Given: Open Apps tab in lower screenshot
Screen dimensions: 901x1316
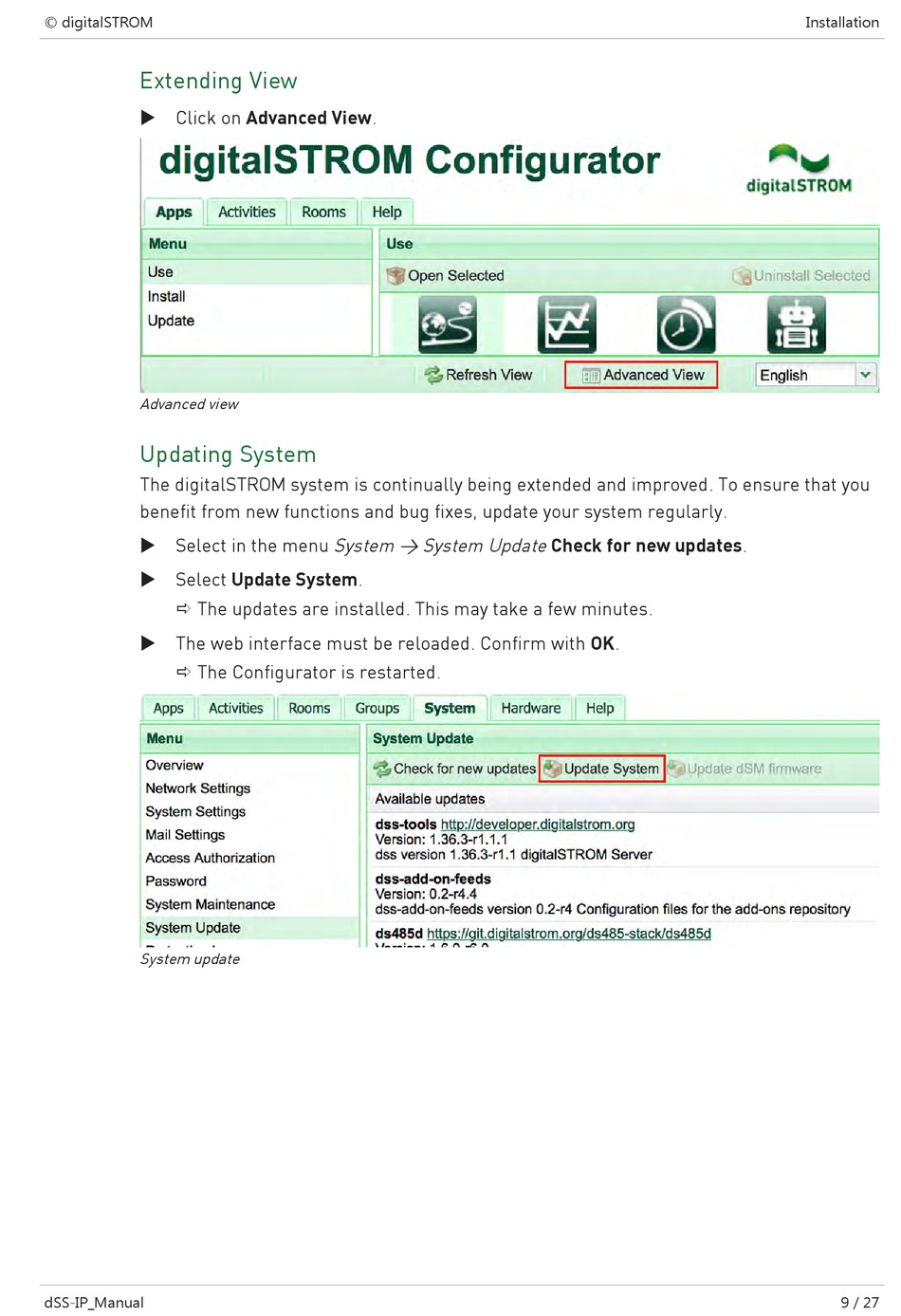Looking at the screenshot, I should tap(169, 709).
